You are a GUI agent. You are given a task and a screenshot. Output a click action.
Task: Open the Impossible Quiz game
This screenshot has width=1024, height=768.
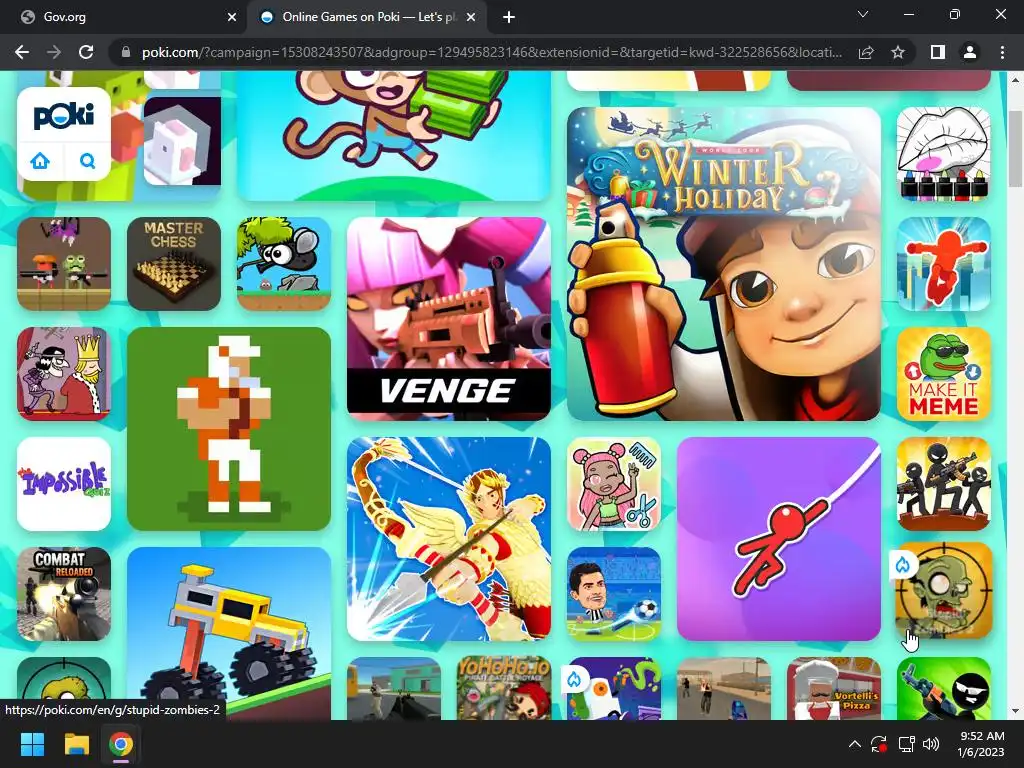(64, 483)
